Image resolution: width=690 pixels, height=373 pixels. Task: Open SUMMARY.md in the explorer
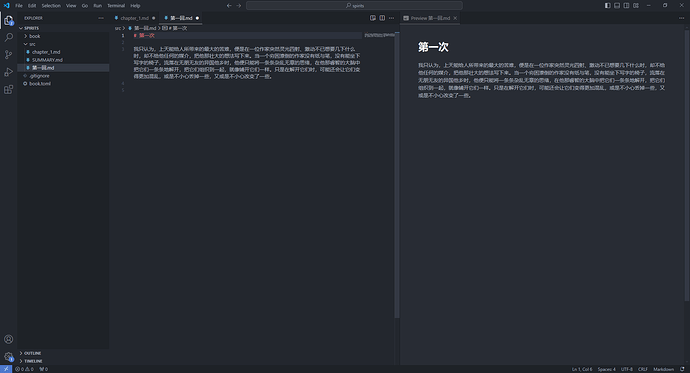coord(47,60)
